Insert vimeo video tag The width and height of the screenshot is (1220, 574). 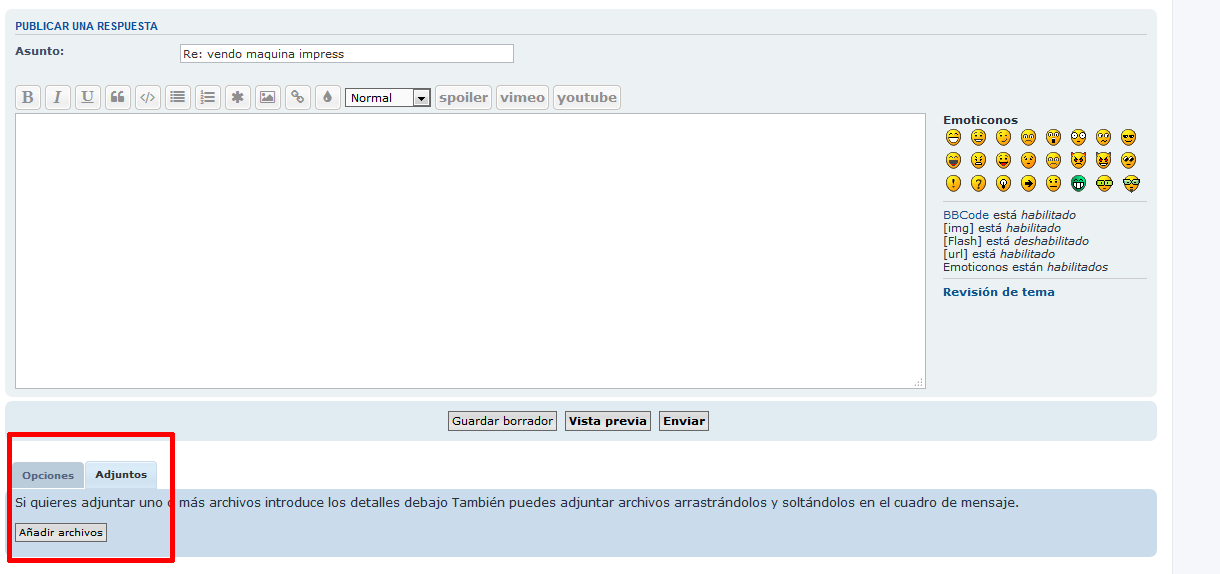click(x=522, y=97)
